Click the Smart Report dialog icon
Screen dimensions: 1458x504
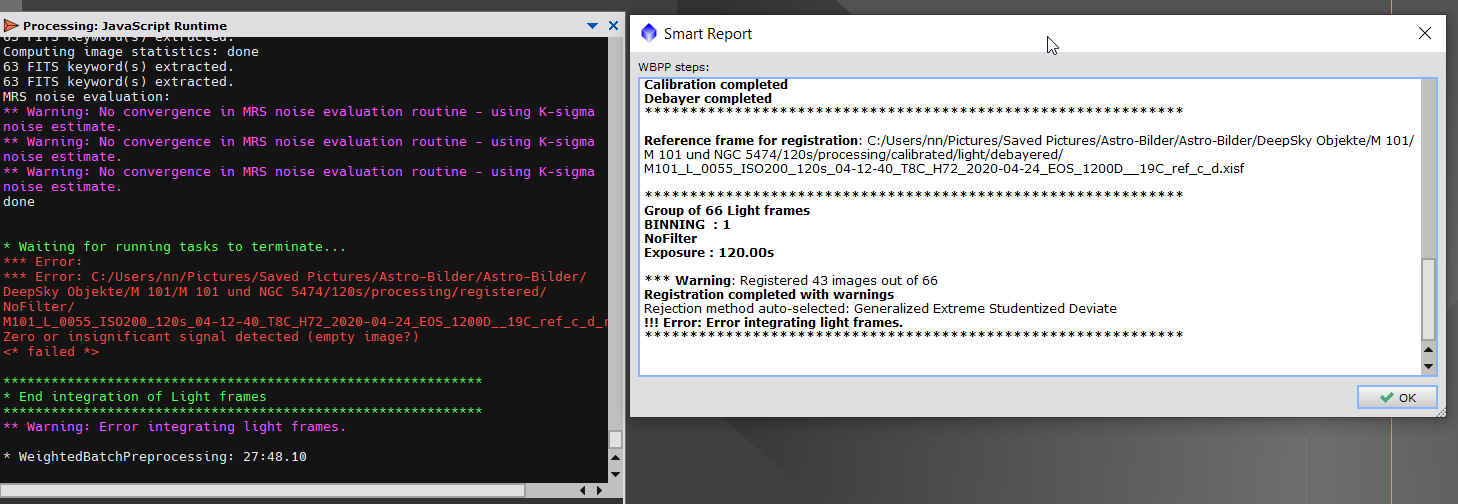point(648,33)
